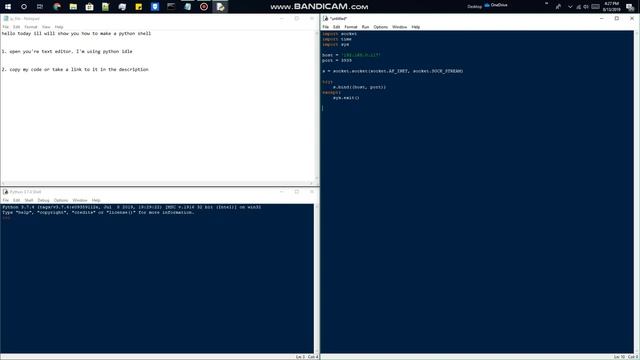
Task: Click the blue shield taskbar icon
Action: (155, 7)
